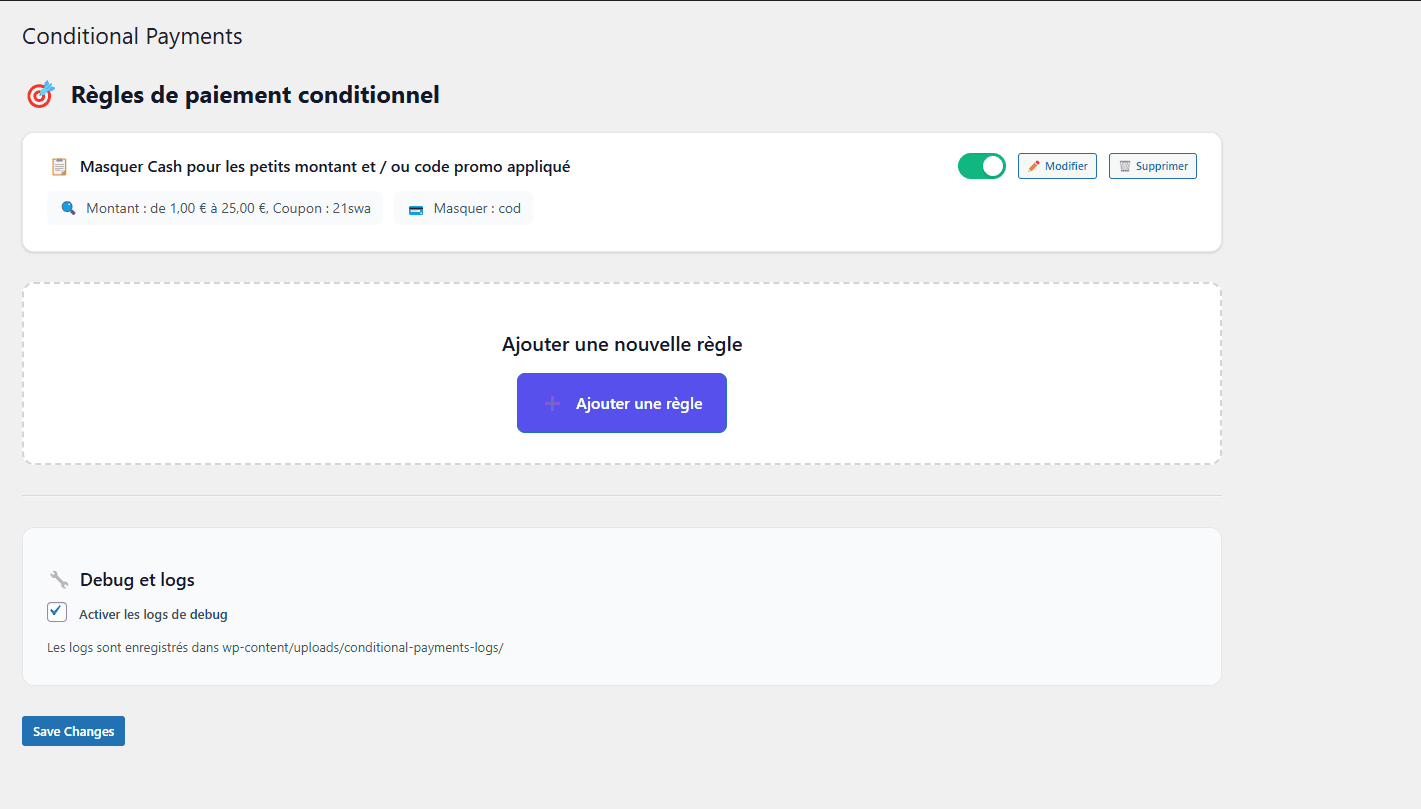Click the Règles de paiement conditionnel heading

[x=255, y=94]
